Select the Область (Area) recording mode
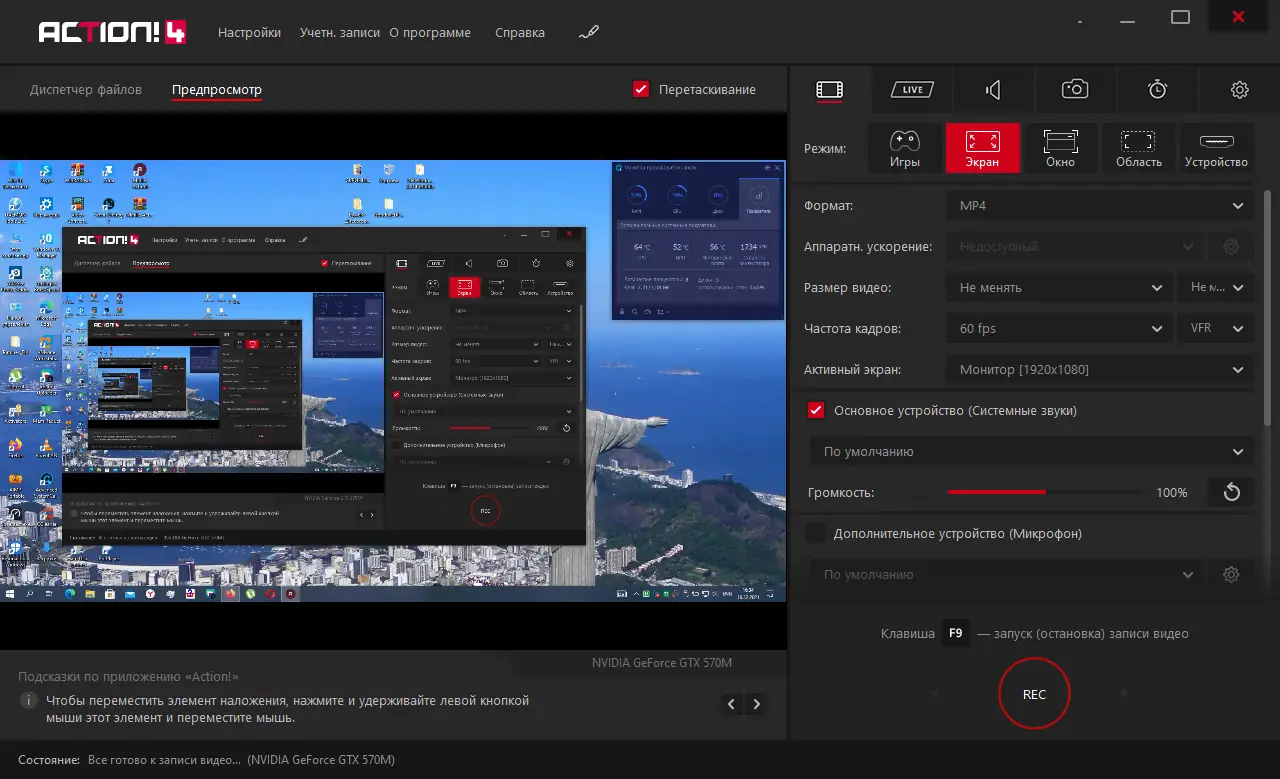The image size is (1280, 779). tap(1138, 148)
